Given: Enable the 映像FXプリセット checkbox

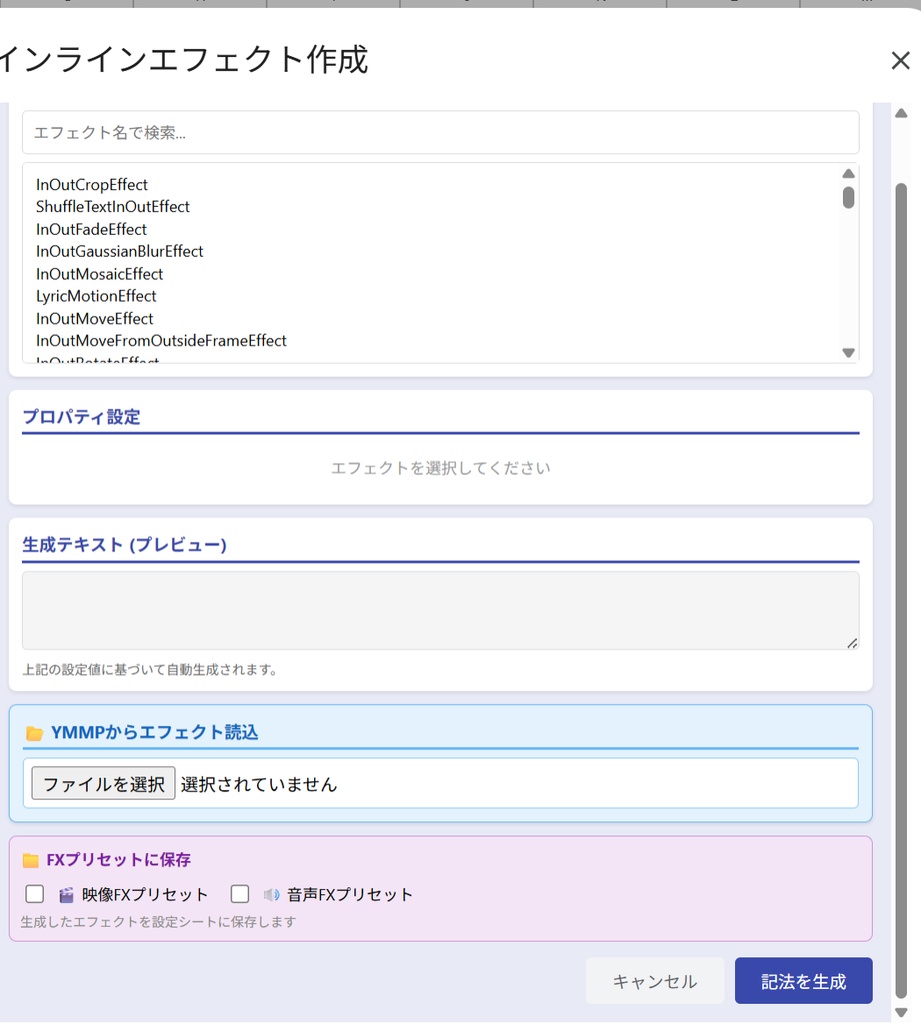Looking at the screenshot, I should (34, 894).
